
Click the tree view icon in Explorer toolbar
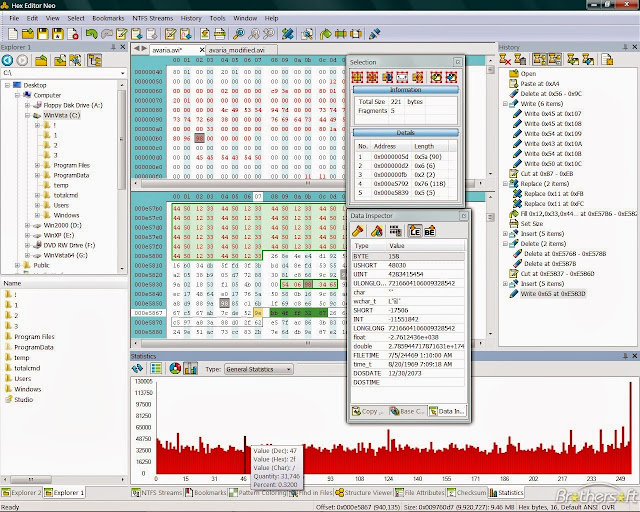click(95, 60)
